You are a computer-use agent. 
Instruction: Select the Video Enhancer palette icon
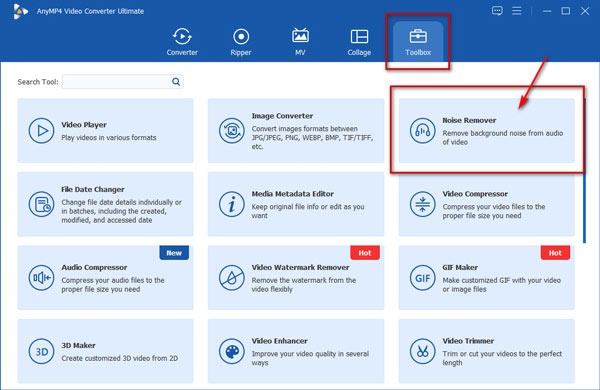(232, 351)
